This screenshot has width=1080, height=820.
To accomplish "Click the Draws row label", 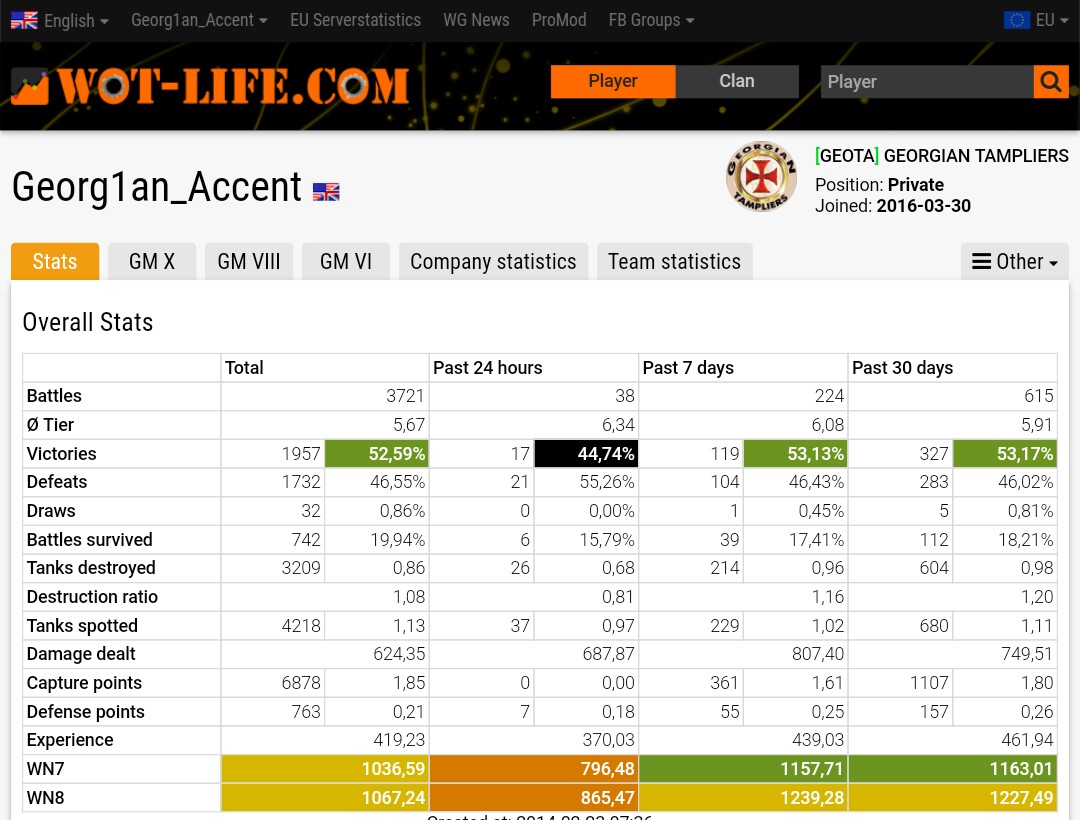I will click(51, 511).
